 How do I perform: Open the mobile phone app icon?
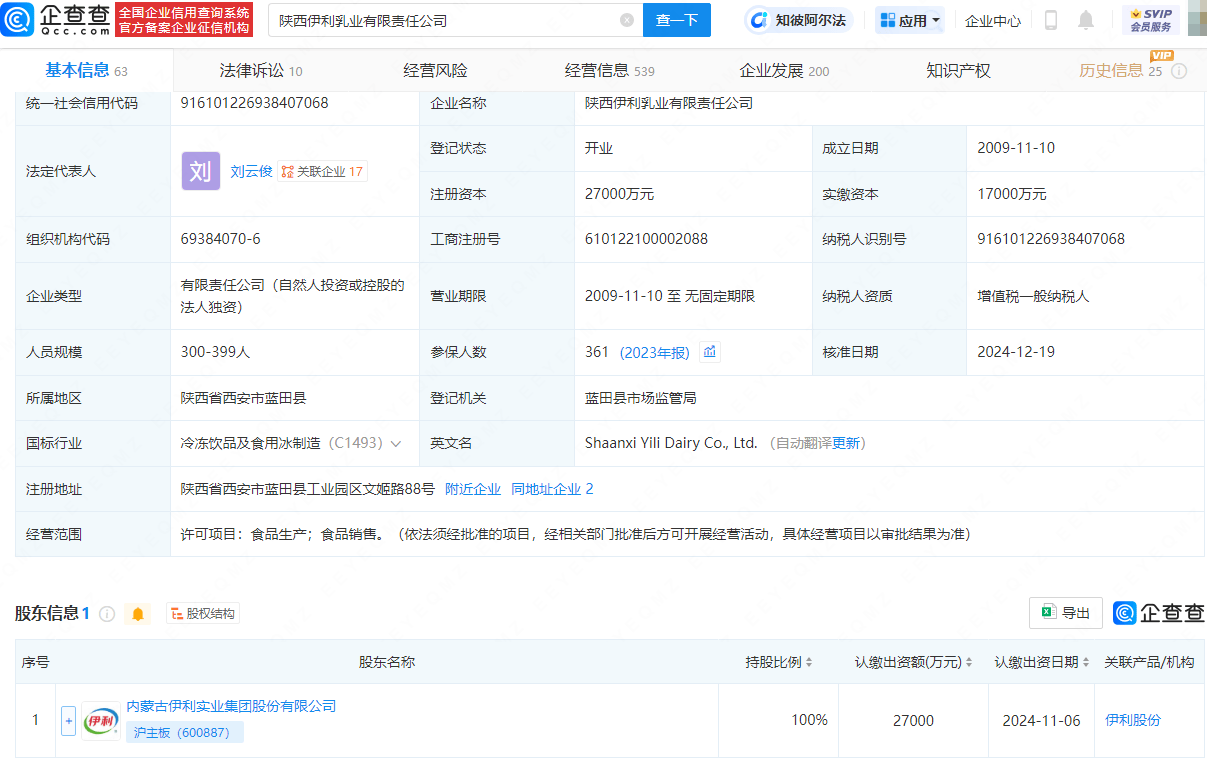[1051, 20]
